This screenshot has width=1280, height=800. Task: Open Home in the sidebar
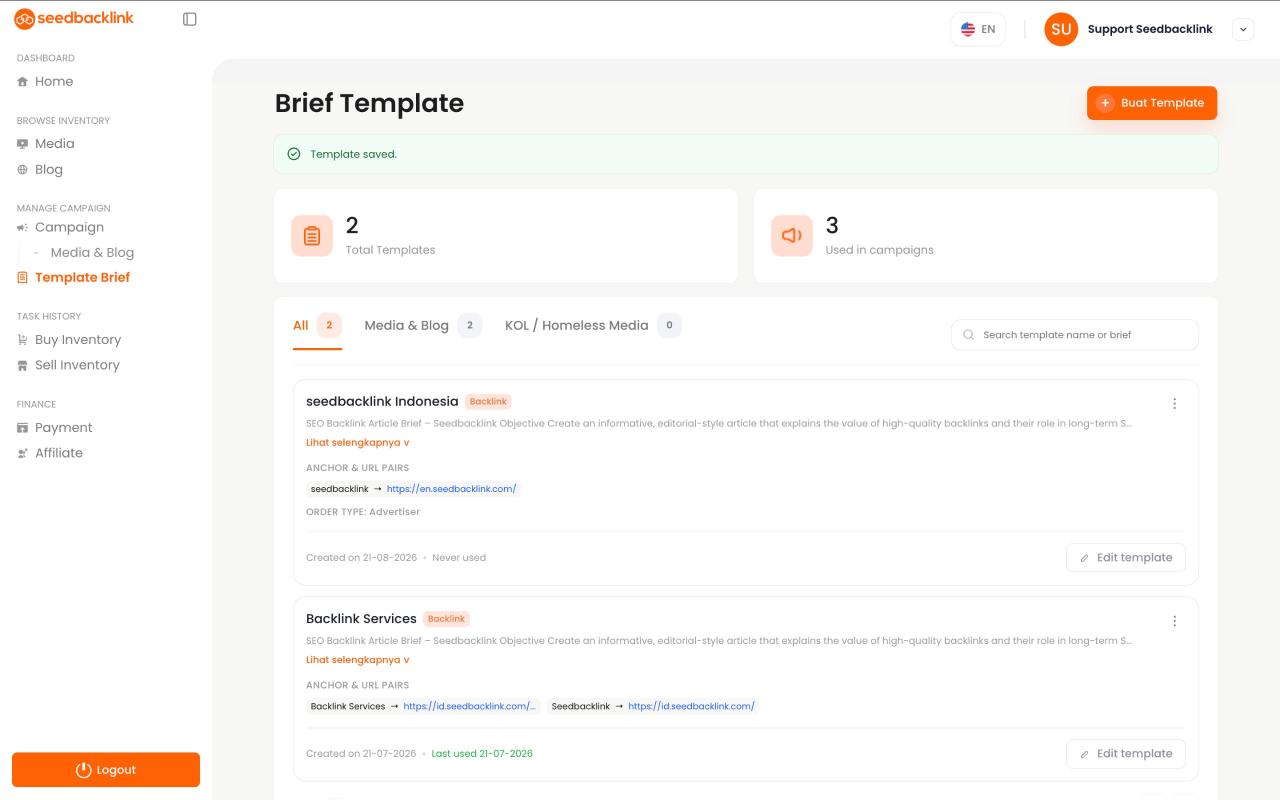[54, 82]
